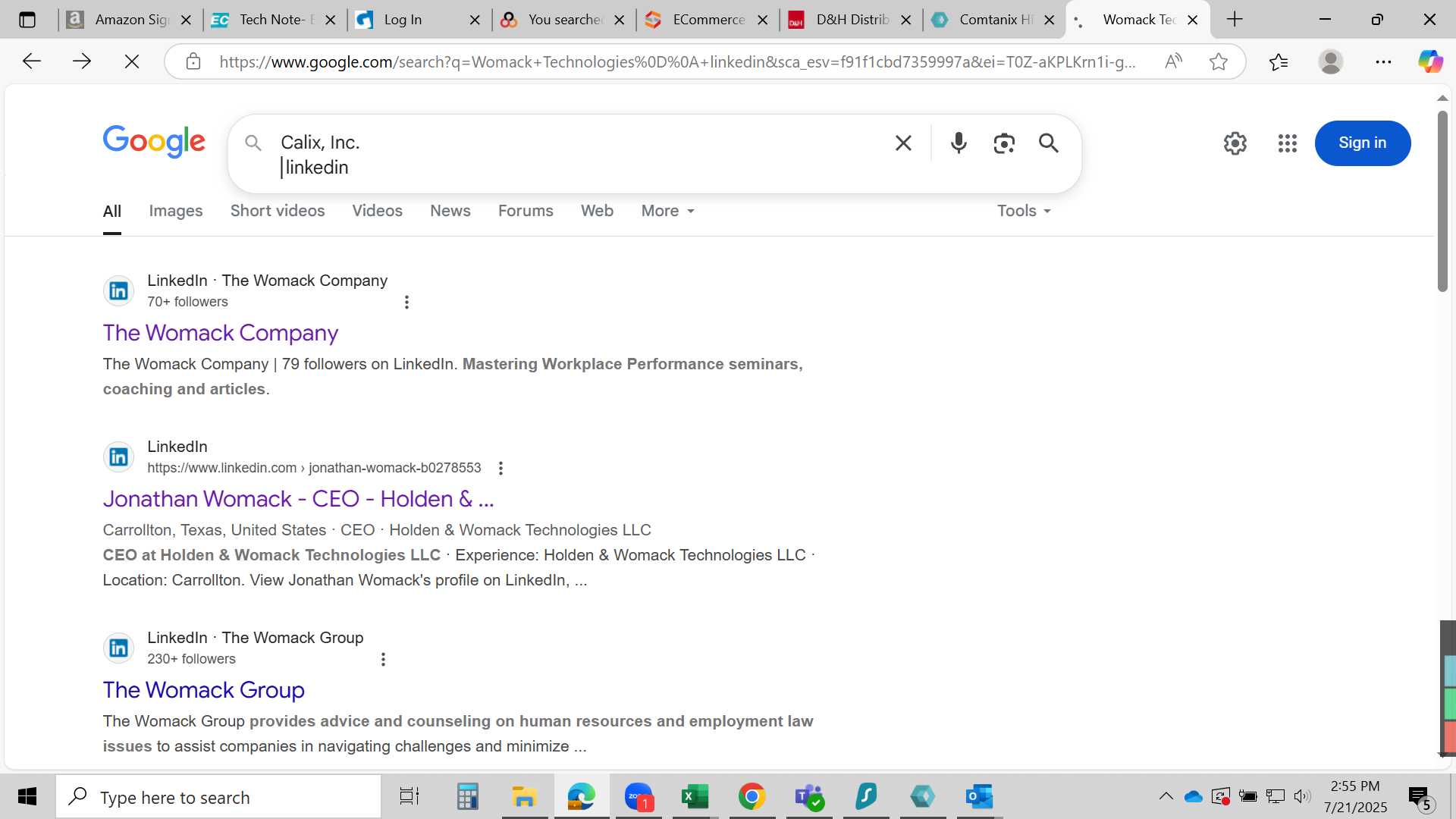Image resolution: width=1456 pixels, height=819 pixels.
Task: Open Google Lens image search
Action: coord(1004,143)
